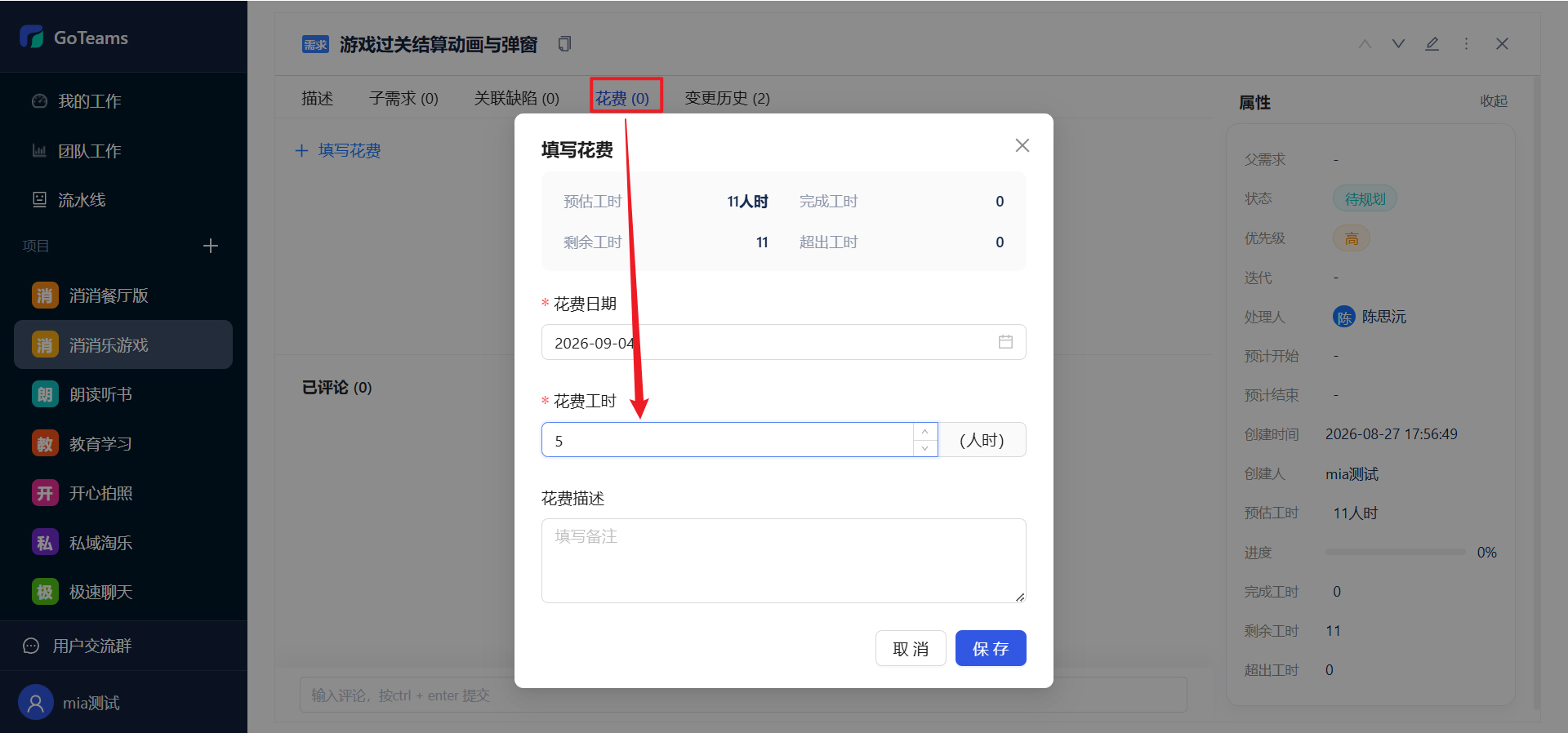
Task: Switch to the 子需求 (0) tab
Action: tap(403, 98)
